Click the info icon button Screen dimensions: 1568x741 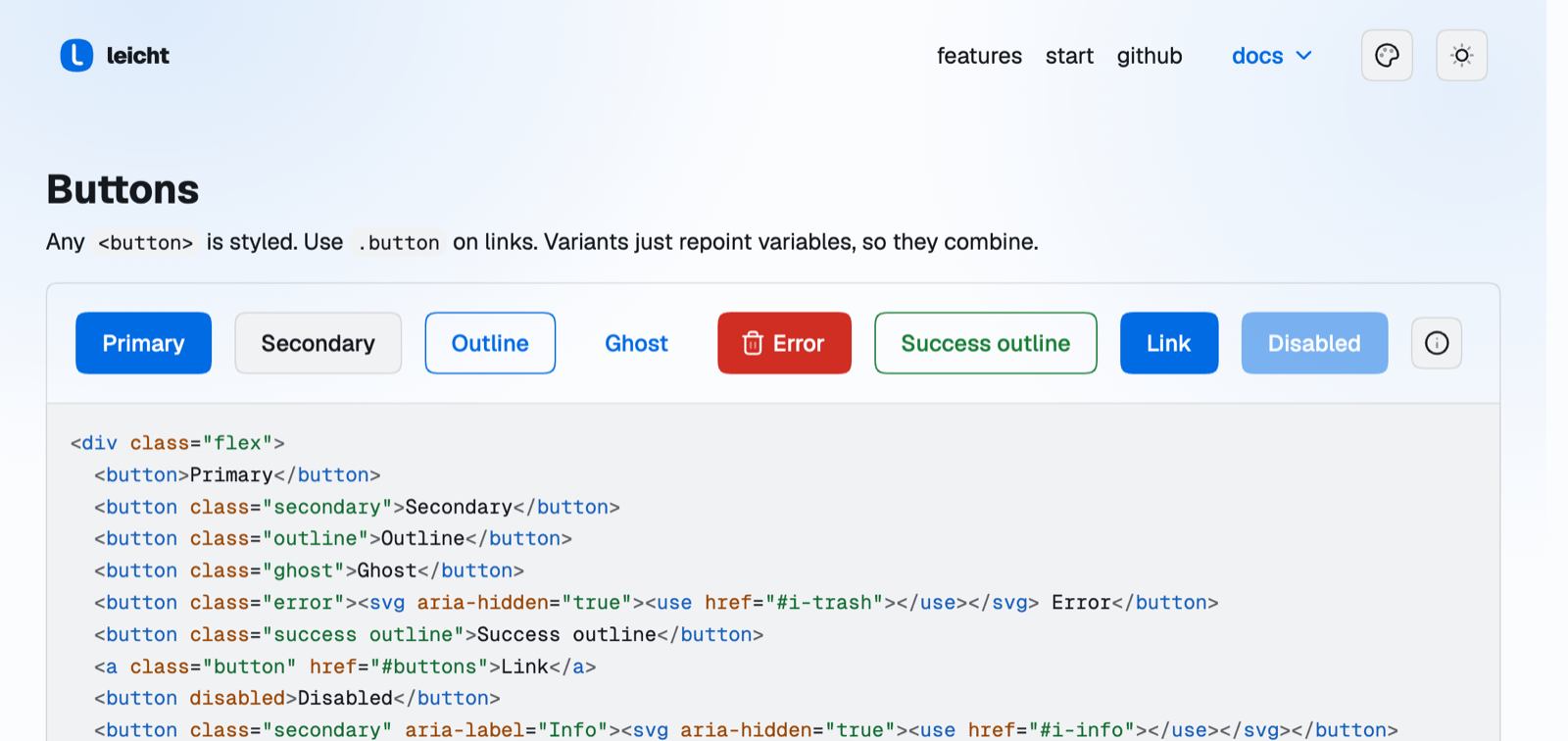coord(1437,343)
